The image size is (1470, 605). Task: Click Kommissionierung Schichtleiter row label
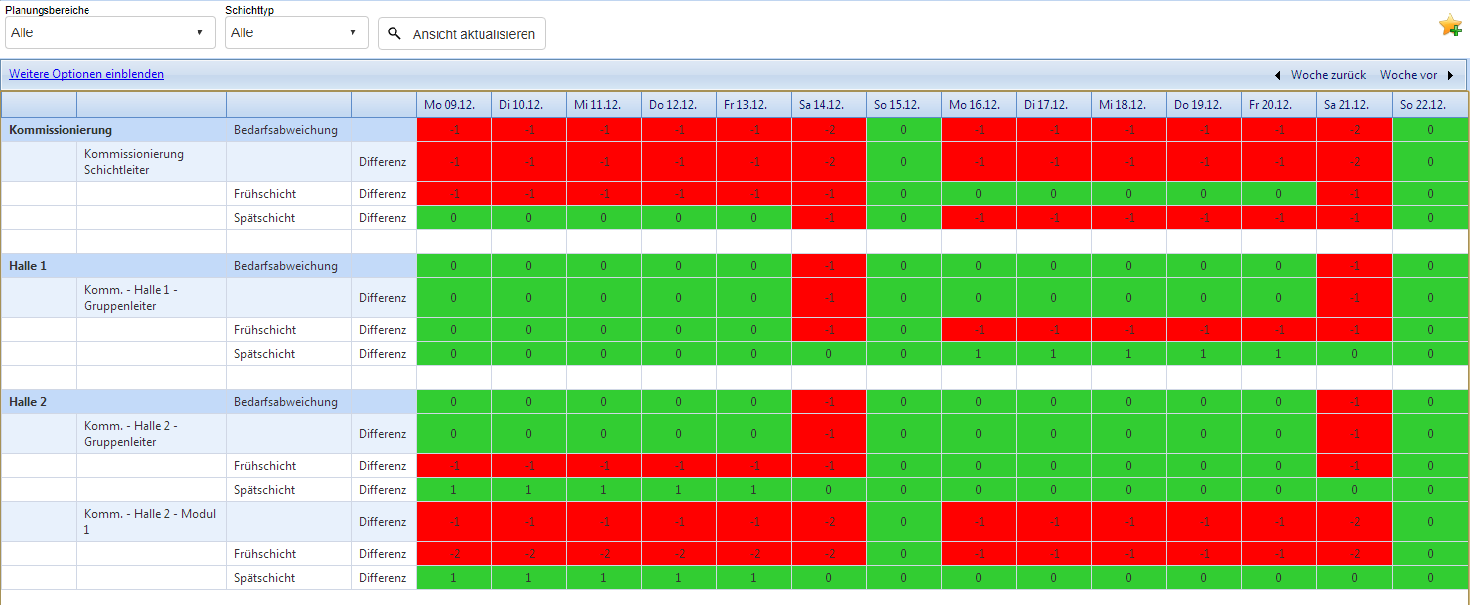click(134, 162)
